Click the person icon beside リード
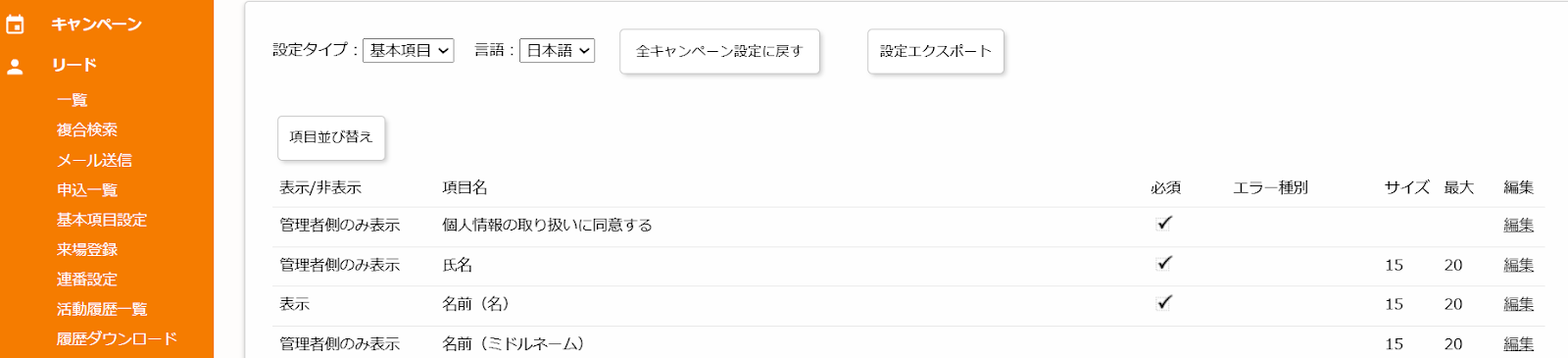The width and height of the screenshot is (1568, 358). pos(15,67)
